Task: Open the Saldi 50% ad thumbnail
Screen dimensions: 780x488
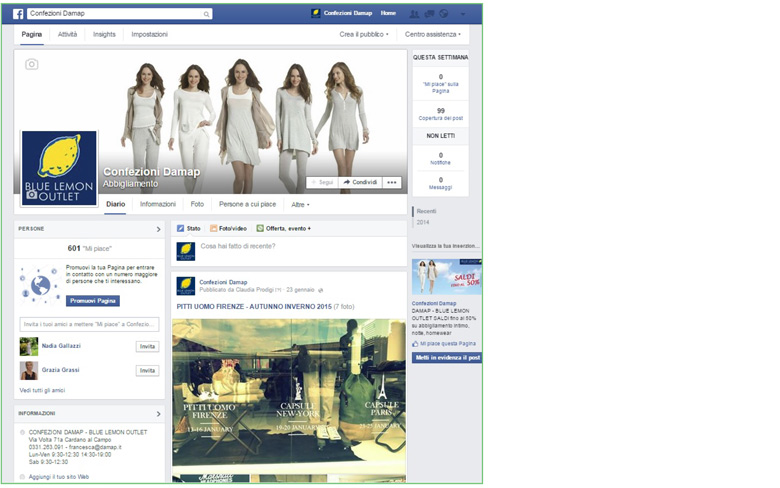Action: coord(447,277)
